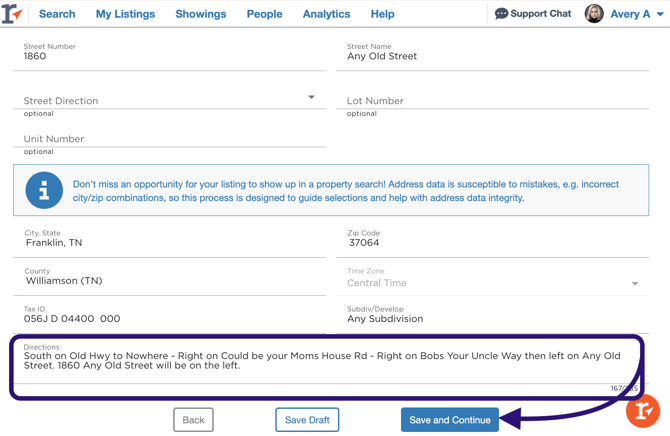The width and height of the screenshot is (670, 436).
Task: Go to the Search menu
Action: click(57, 14)
